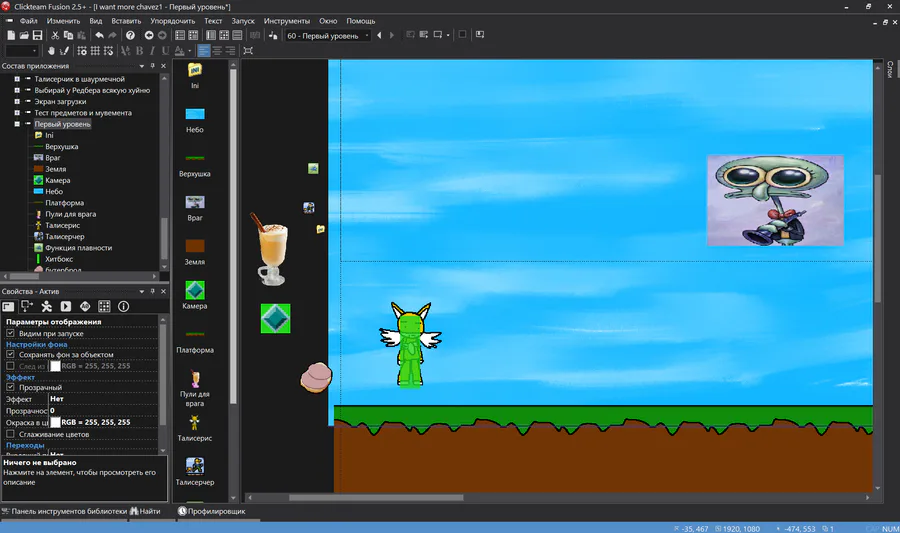Open the Event editor grid icon
The height and width of the screenshot is (533, 900).
point(224,36)
